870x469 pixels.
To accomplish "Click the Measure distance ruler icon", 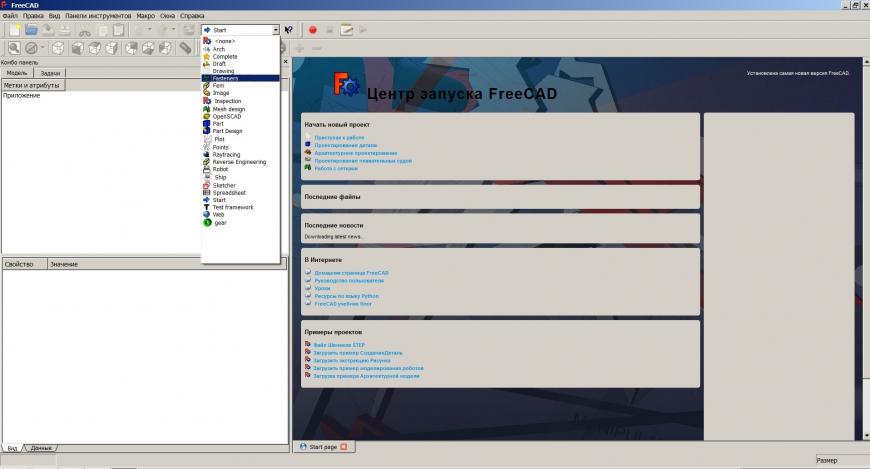I will (185, 48).
